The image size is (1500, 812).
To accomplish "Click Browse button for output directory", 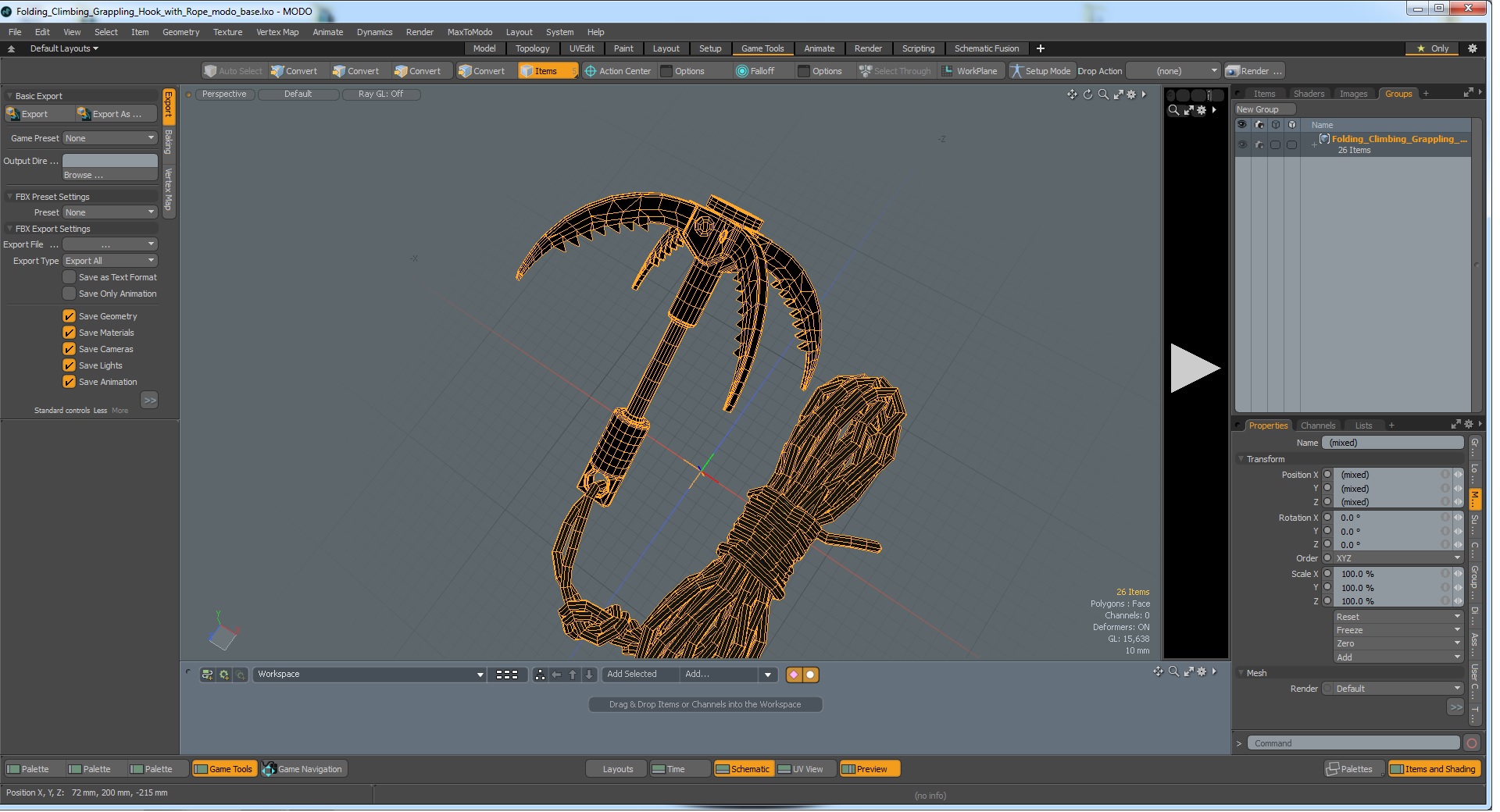I will click(x=109, y=175).
